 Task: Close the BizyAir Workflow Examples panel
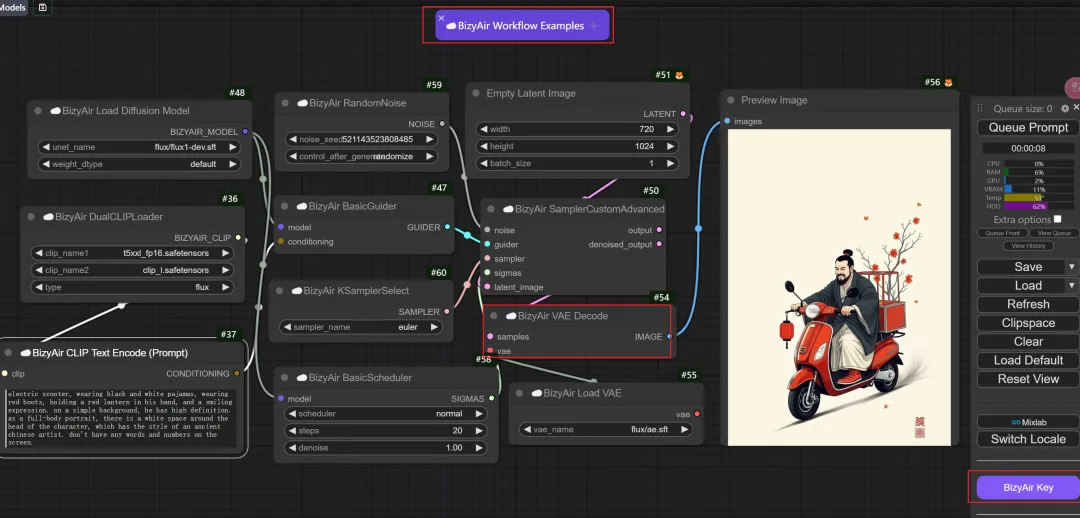[x=441, y=17]
